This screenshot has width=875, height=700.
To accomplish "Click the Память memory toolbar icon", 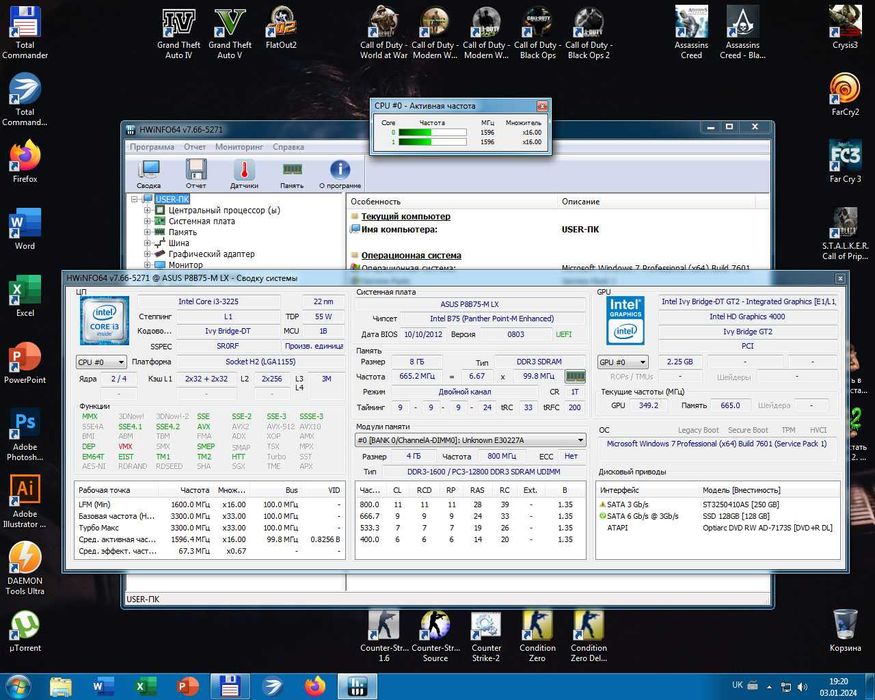I will click(x=292, y=173).
